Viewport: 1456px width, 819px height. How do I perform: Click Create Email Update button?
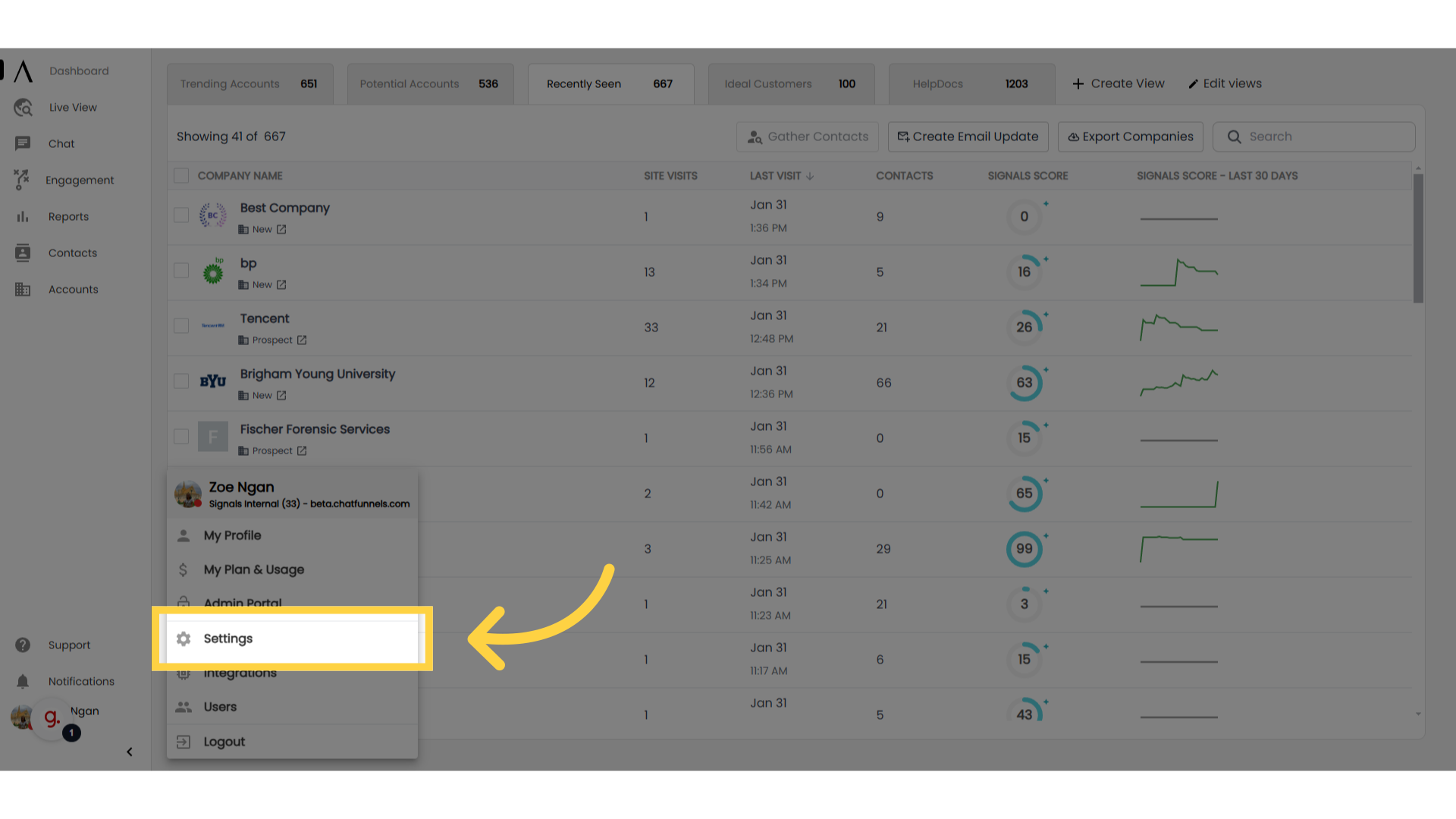(x=967, y=136)
